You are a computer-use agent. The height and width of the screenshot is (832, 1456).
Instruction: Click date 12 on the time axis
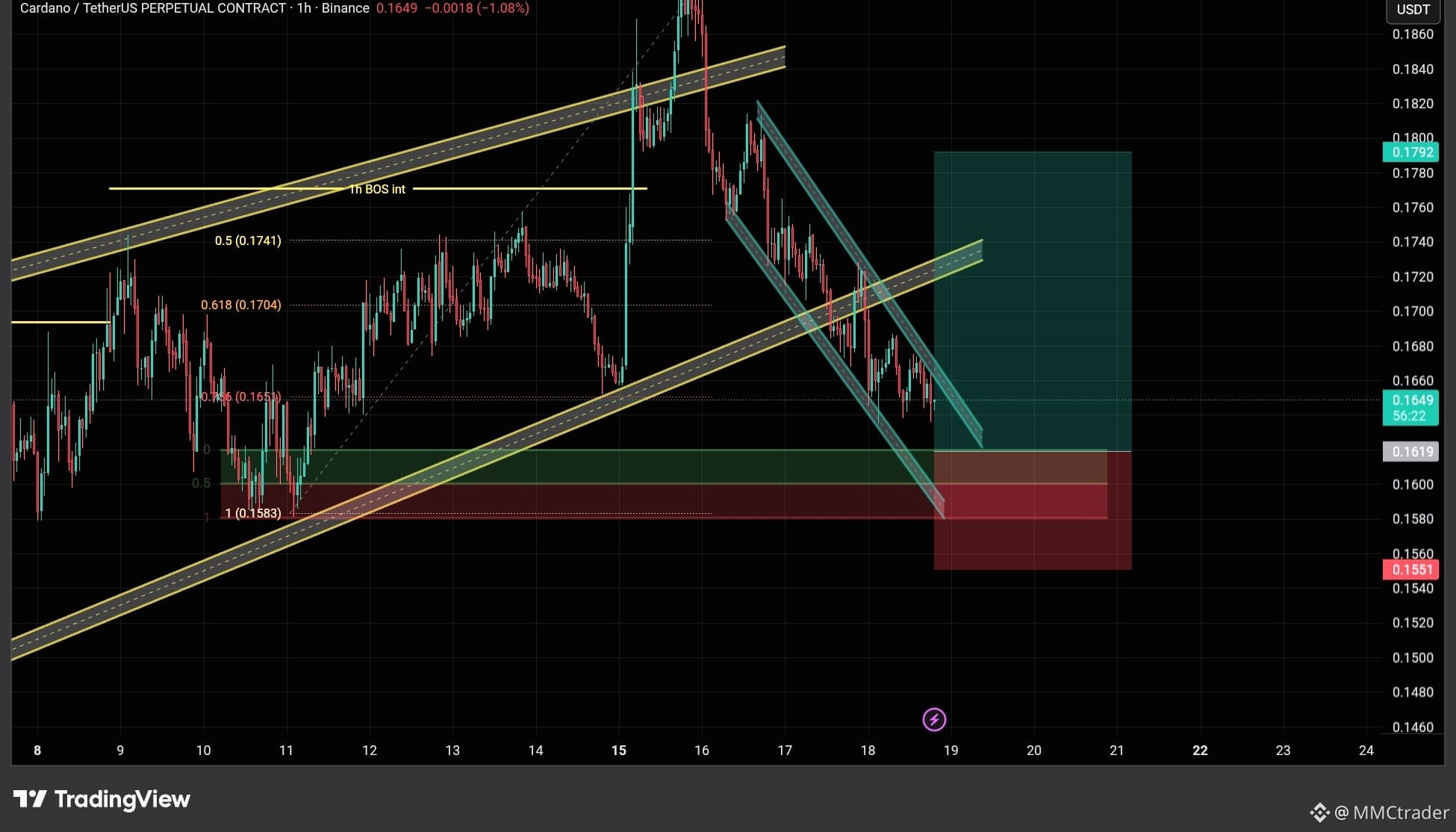[x=370, y=751]
